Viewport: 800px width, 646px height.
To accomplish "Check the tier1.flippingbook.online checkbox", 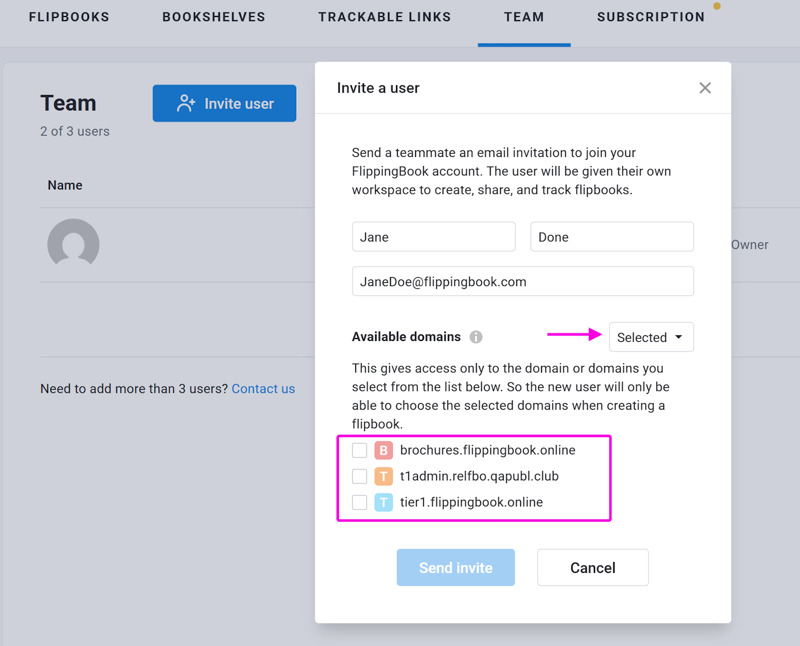I will click(x=359, y=502).
